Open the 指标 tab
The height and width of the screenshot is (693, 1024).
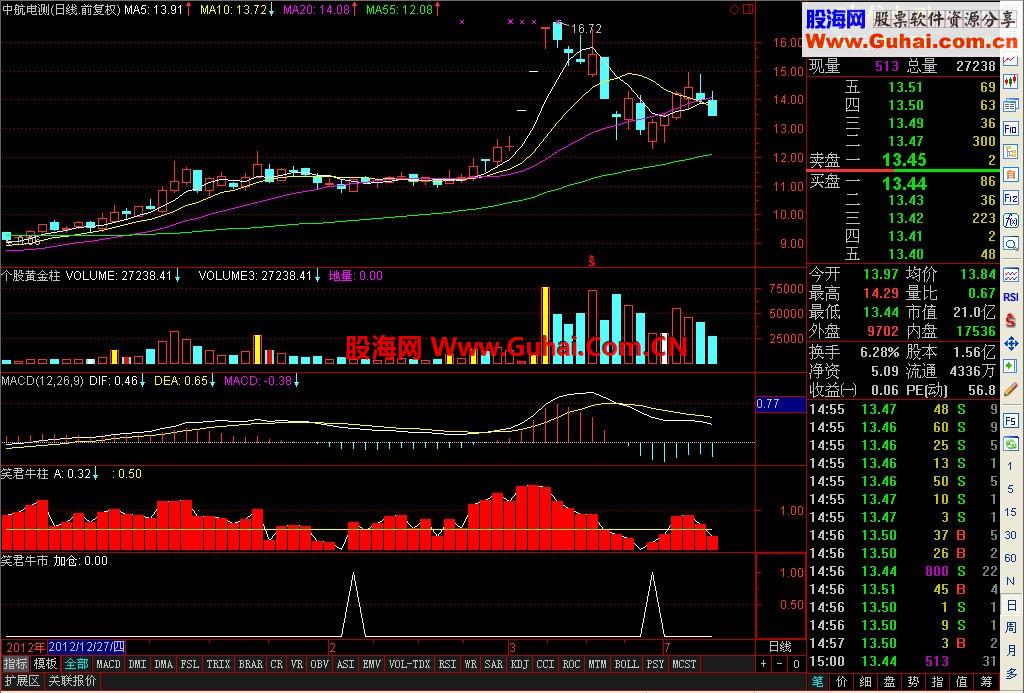15,664
